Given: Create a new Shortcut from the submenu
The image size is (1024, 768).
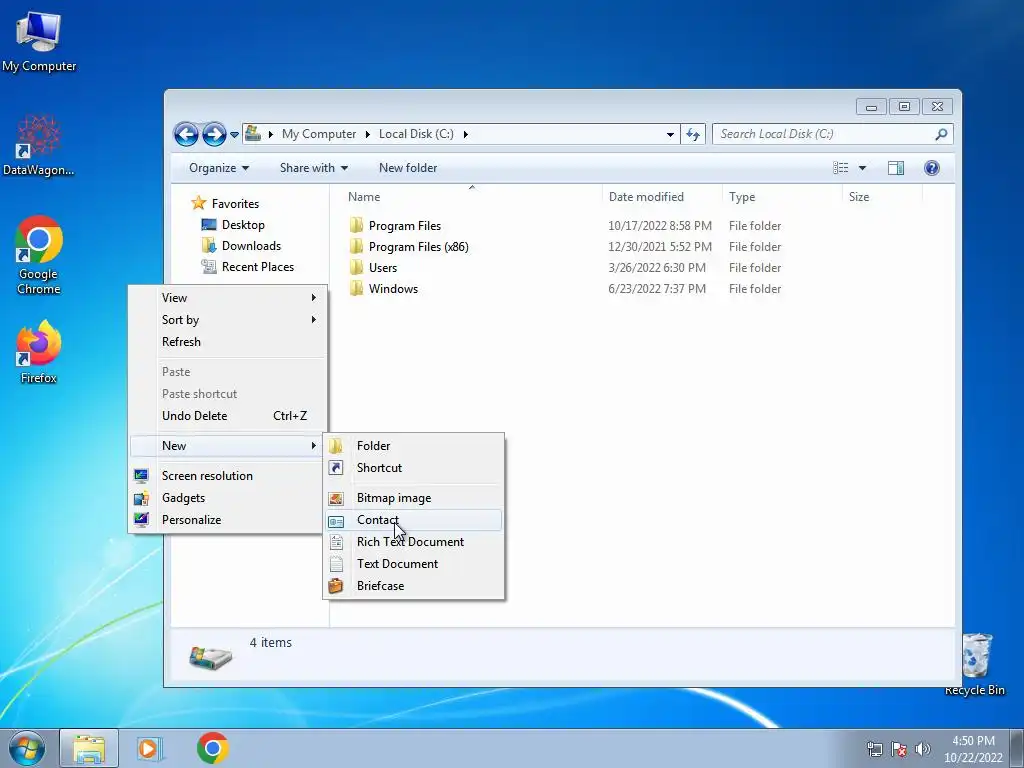Looking at the screenshot, I should (414, 468).
